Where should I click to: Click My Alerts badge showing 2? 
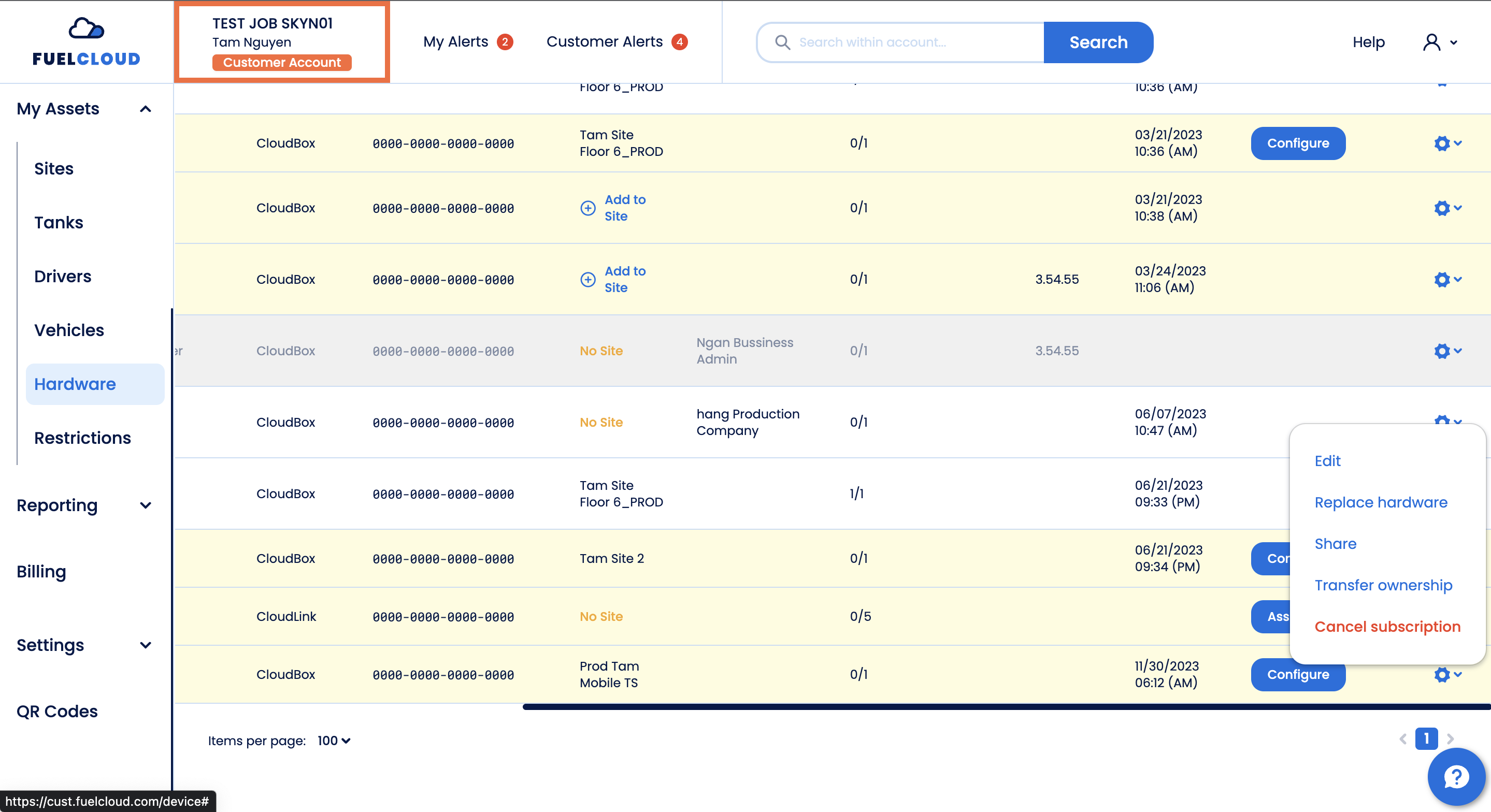(505, 42)
